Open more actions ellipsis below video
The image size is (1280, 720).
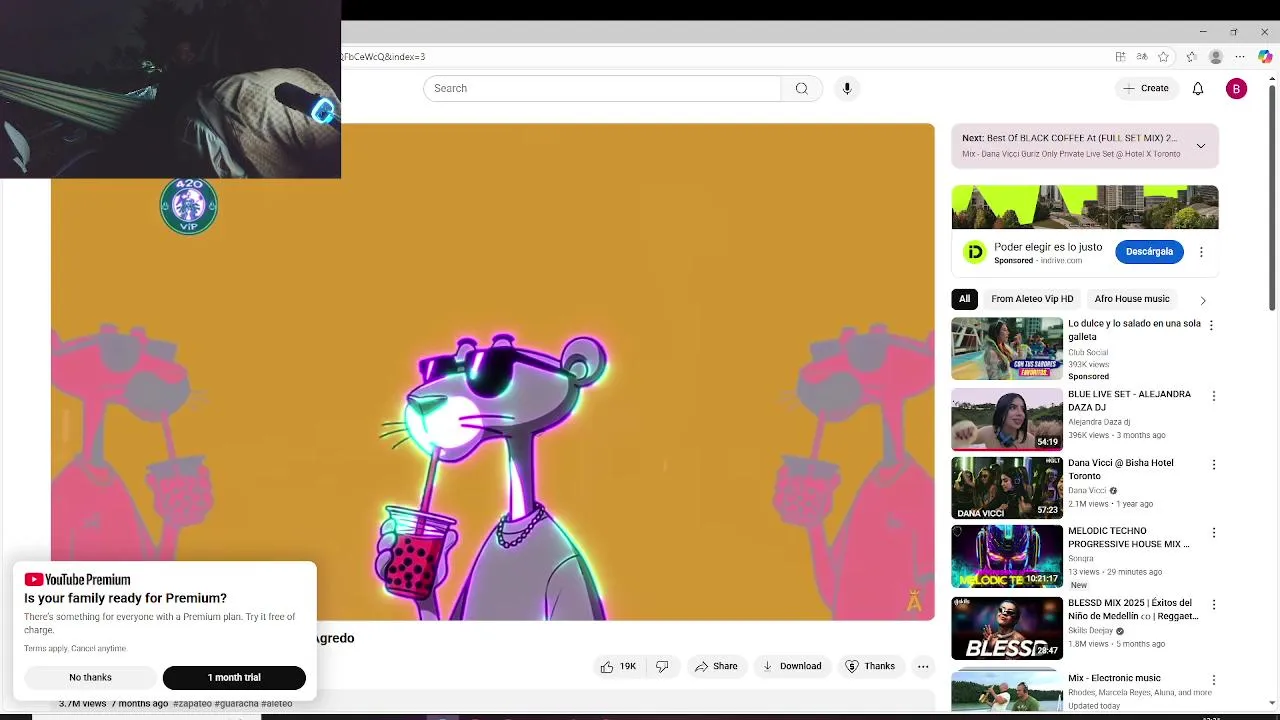point(923,666)
